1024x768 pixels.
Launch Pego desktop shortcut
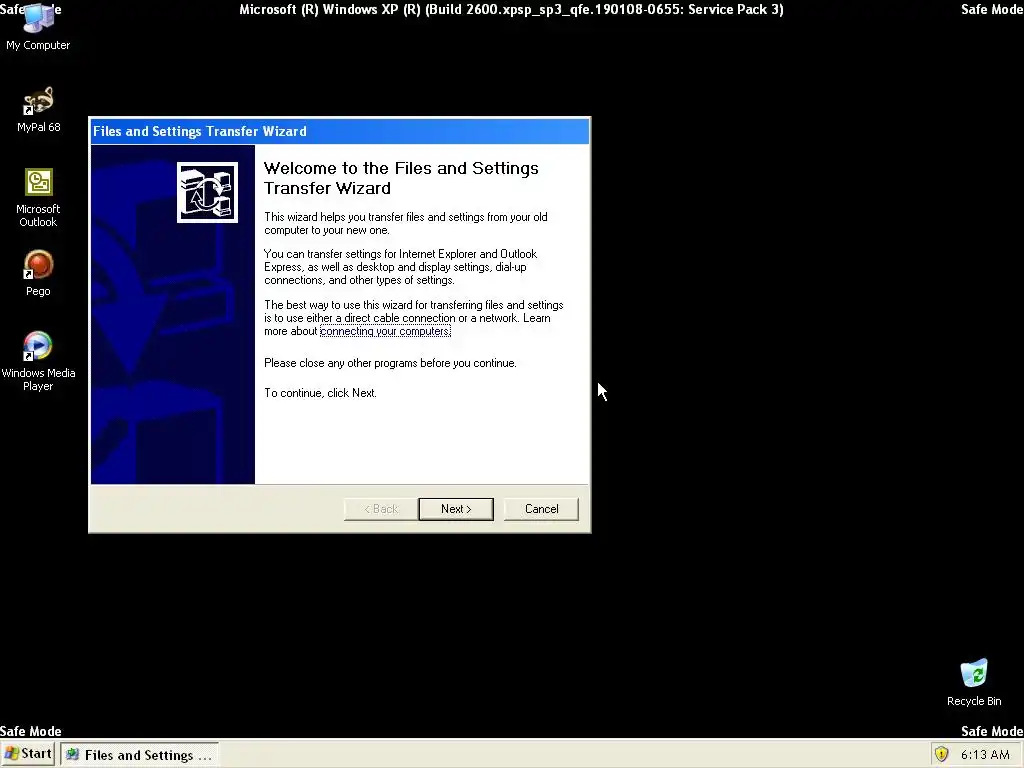coord(38,273)
